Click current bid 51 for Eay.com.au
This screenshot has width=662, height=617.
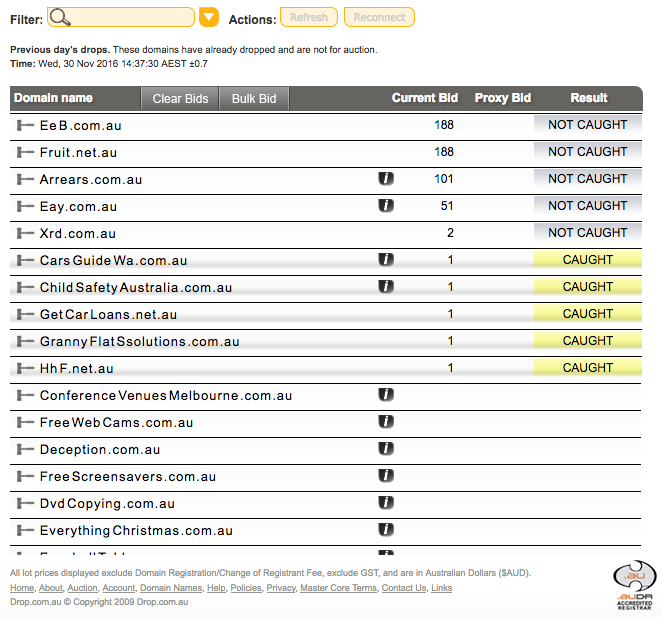click(447, 206)
